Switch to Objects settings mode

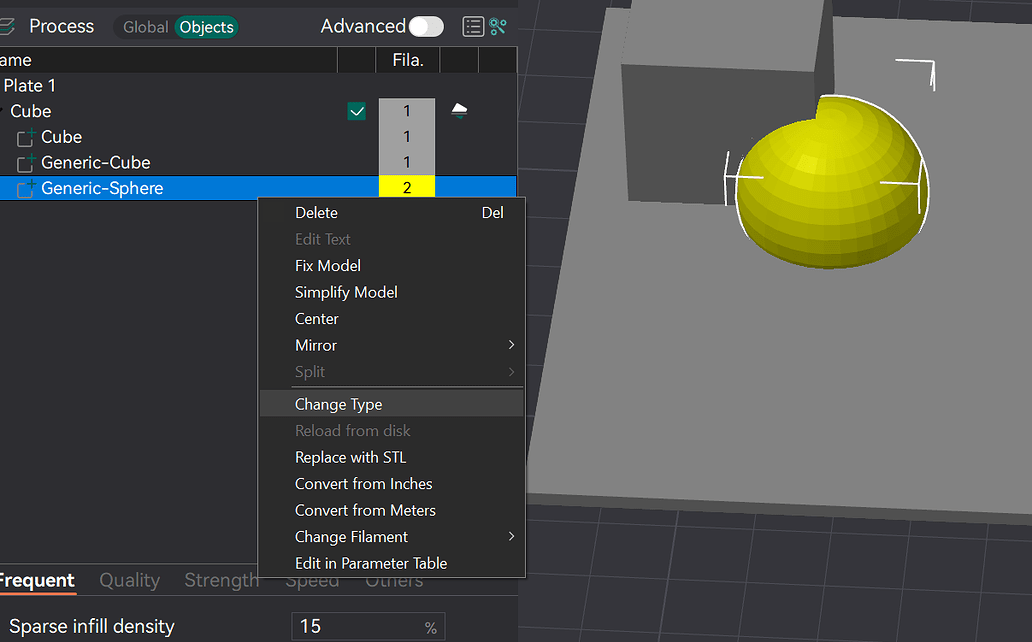207,27
